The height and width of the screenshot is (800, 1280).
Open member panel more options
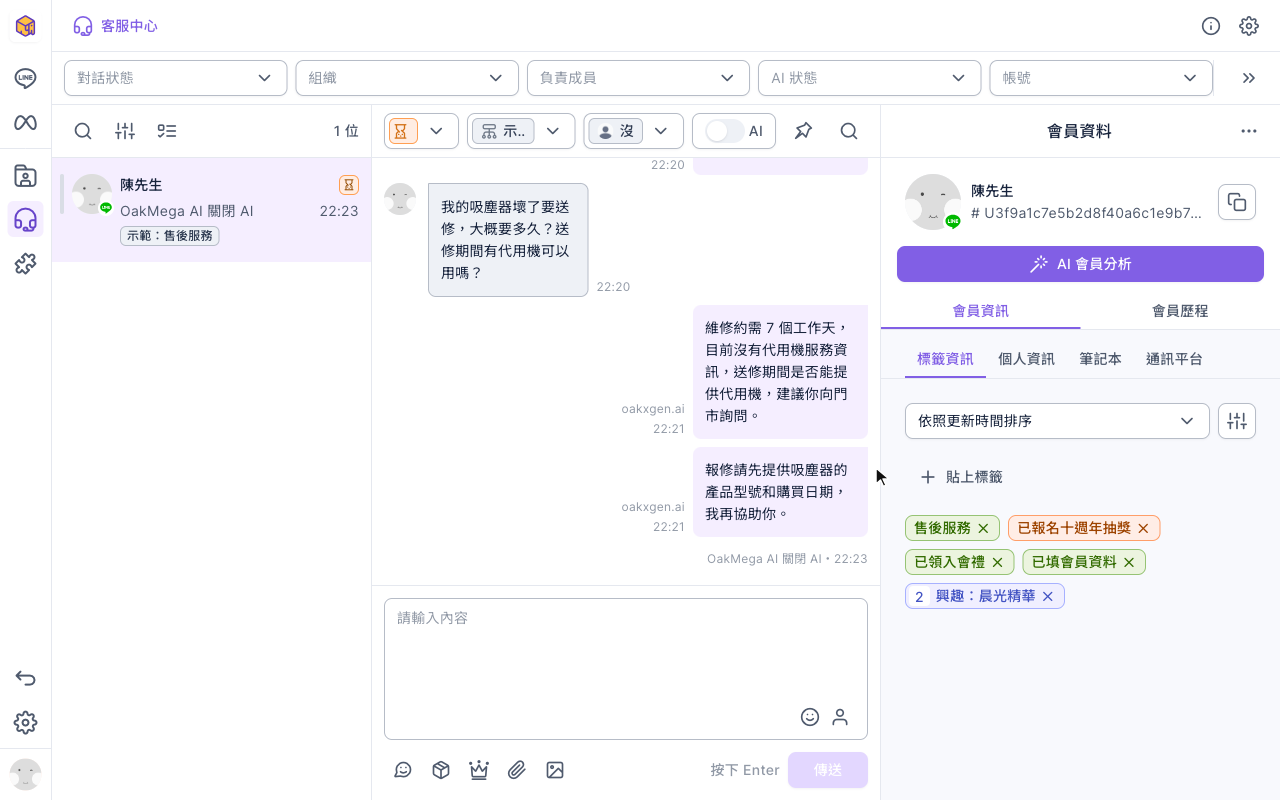click(1249, 131)
